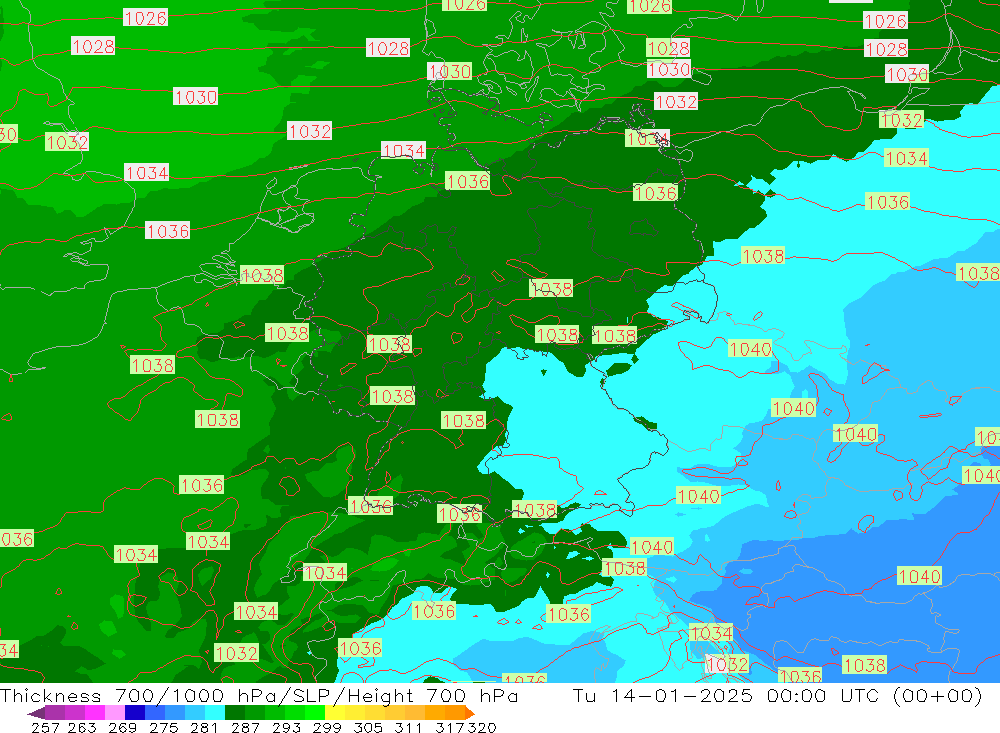
Task: Click the legend value 293
Action: 286,728
